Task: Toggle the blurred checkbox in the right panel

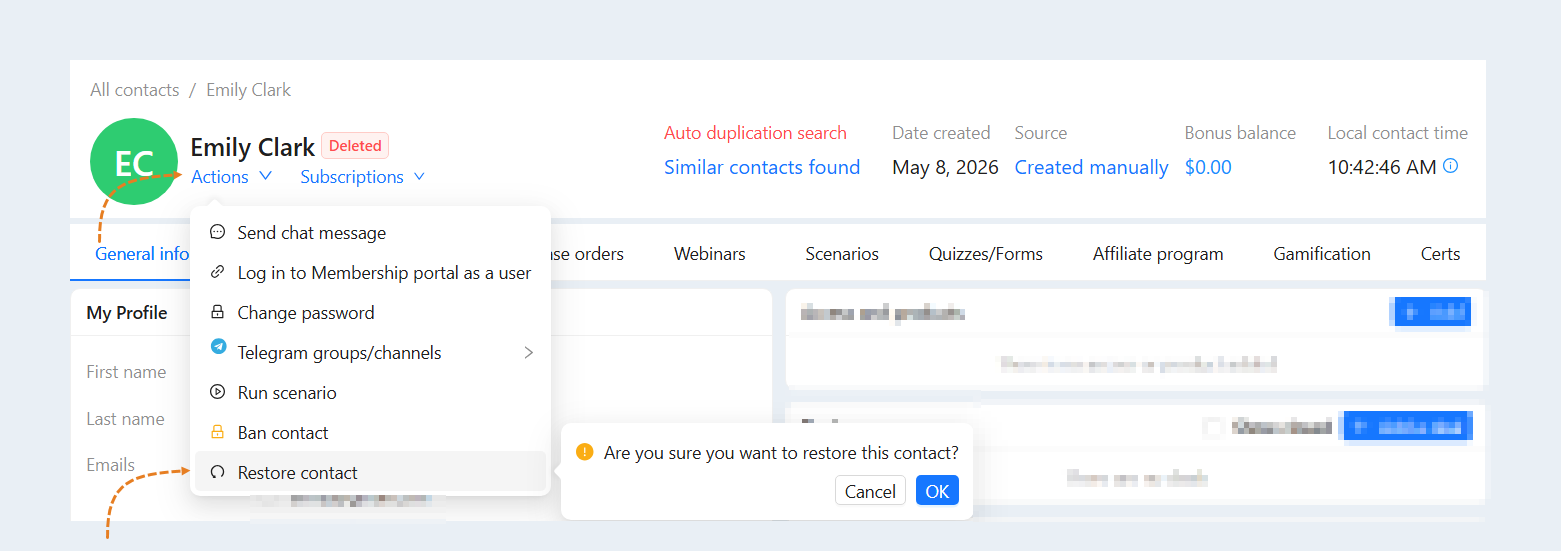Action: click(x=1213, y=427)
